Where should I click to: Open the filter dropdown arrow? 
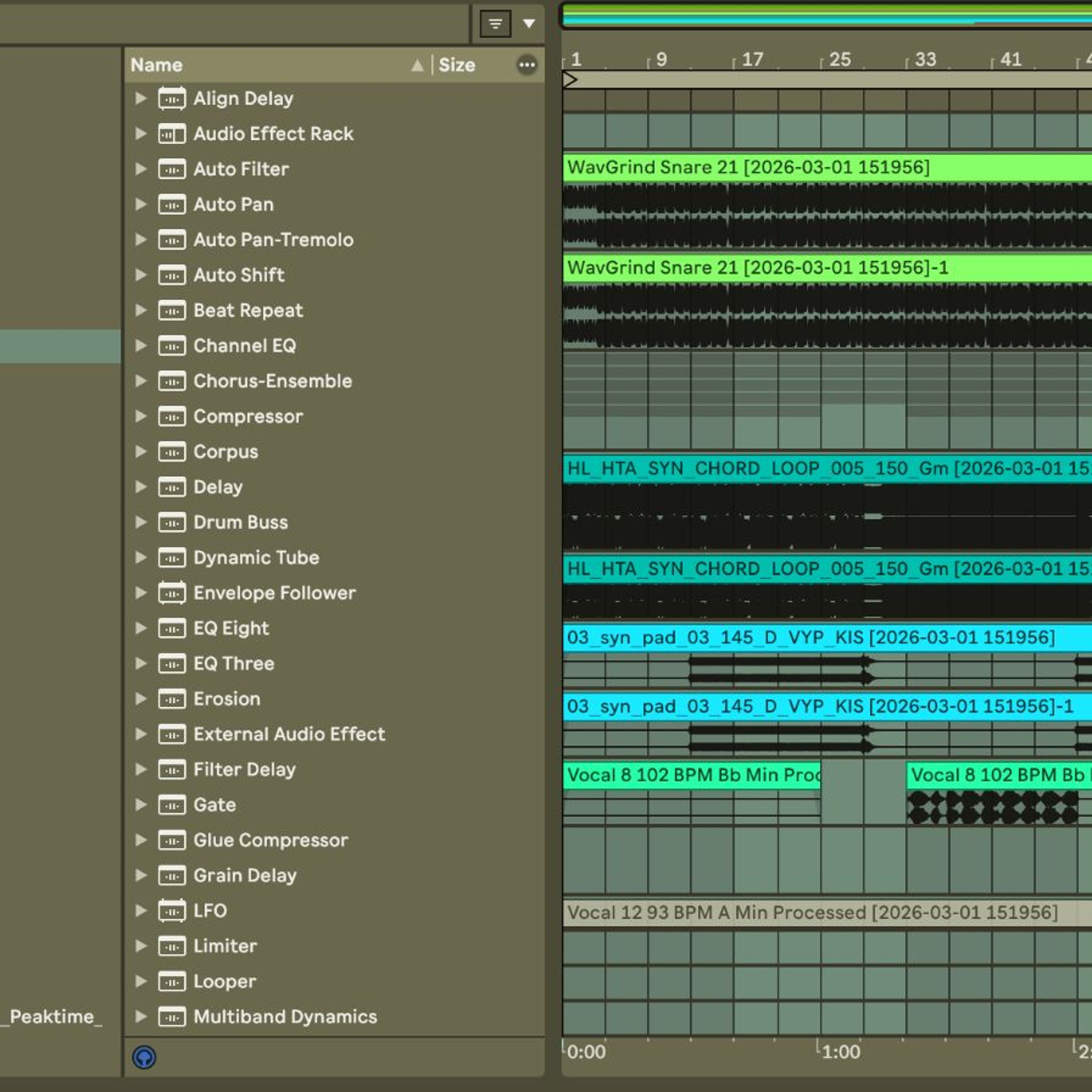pyautogui.click(x=529, y=24)
